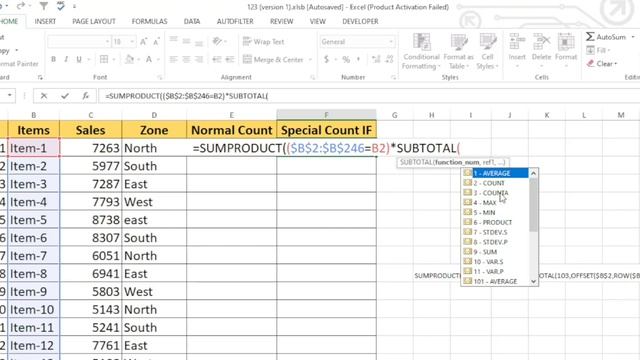The width and height of the screenshot is (640, 360).
Task: Select the Sales cell 8738
Action: pos(91,220)
